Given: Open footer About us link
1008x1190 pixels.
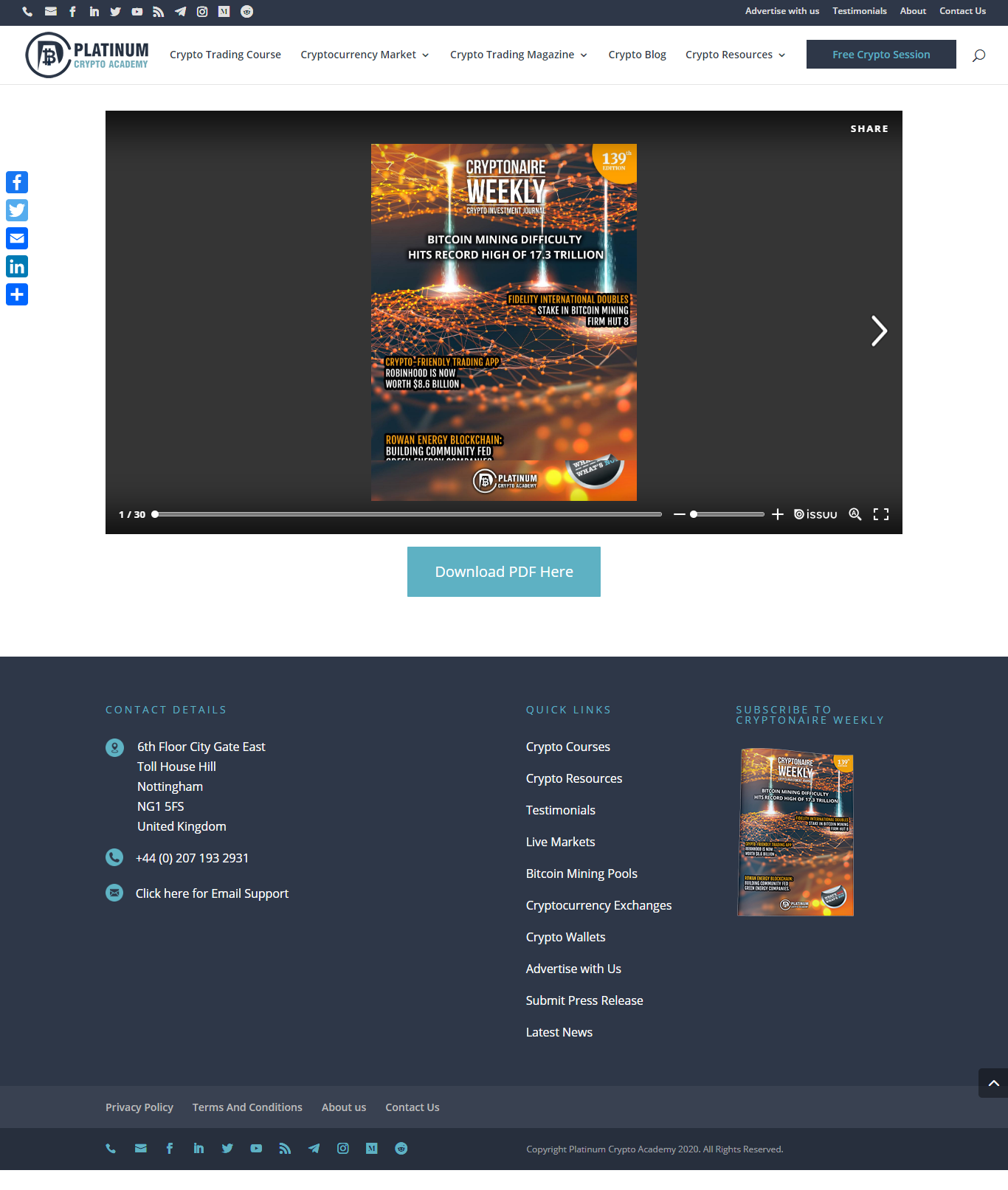Looking at the screenshot, I should (343, 1107).
